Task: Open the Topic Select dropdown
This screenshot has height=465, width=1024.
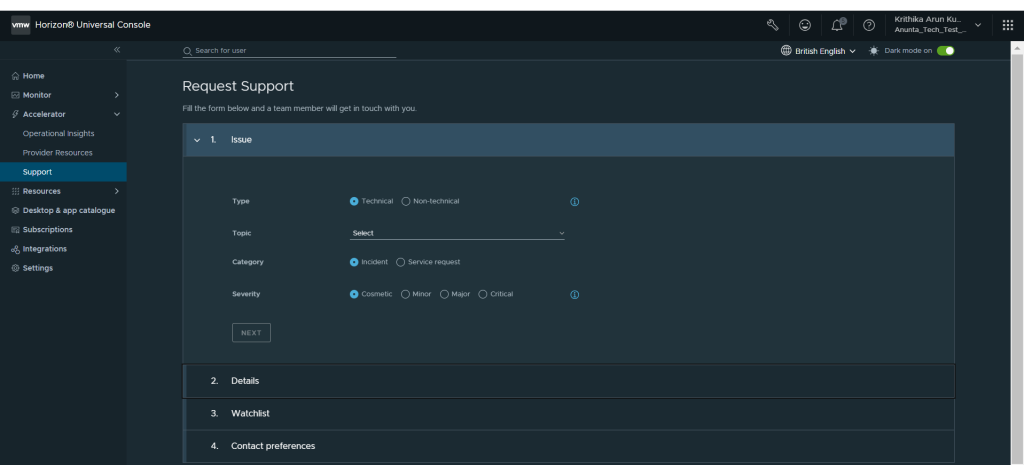Action: click(457, 233)
